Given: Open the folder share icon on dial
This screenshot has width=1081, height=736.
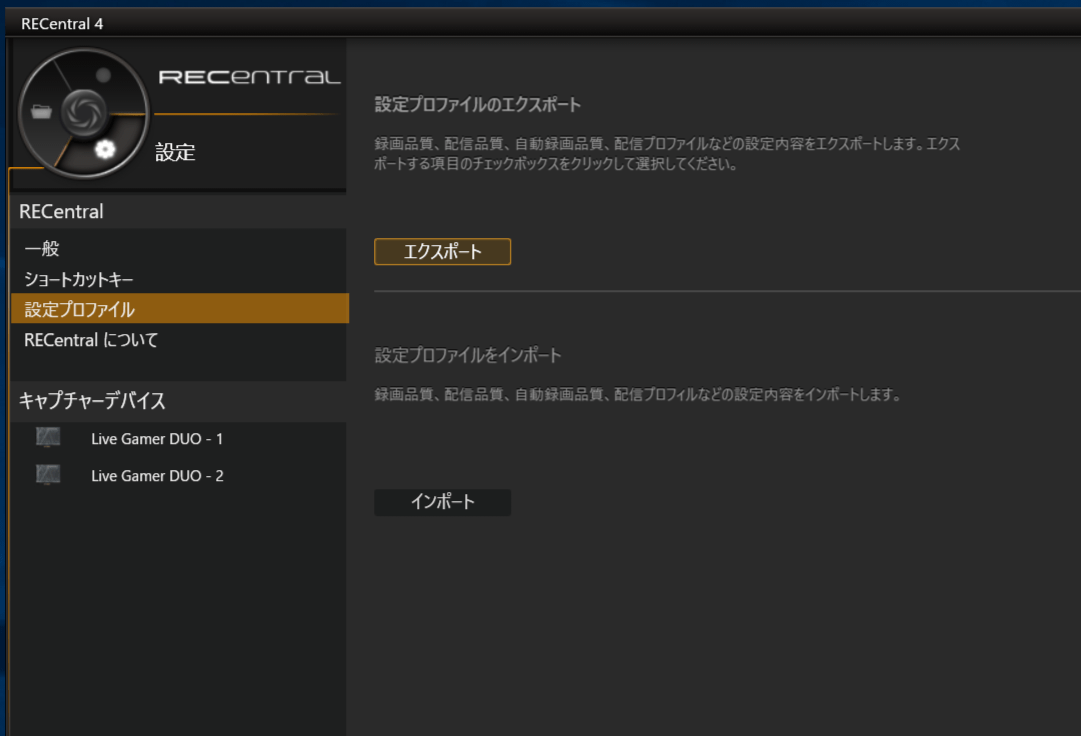Looking at the screenshot, I should (x=41, y=112).
